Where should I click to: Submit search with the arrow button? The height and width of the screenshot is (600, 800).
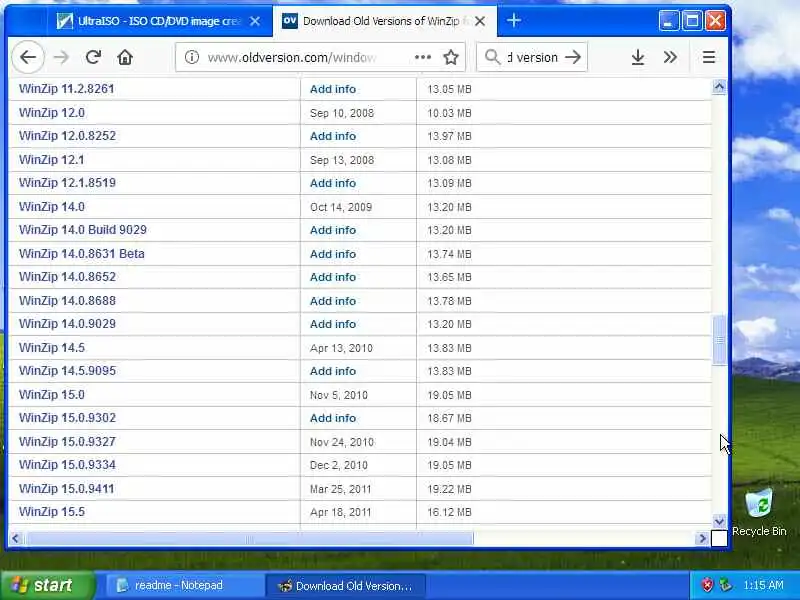pos(573,57)
